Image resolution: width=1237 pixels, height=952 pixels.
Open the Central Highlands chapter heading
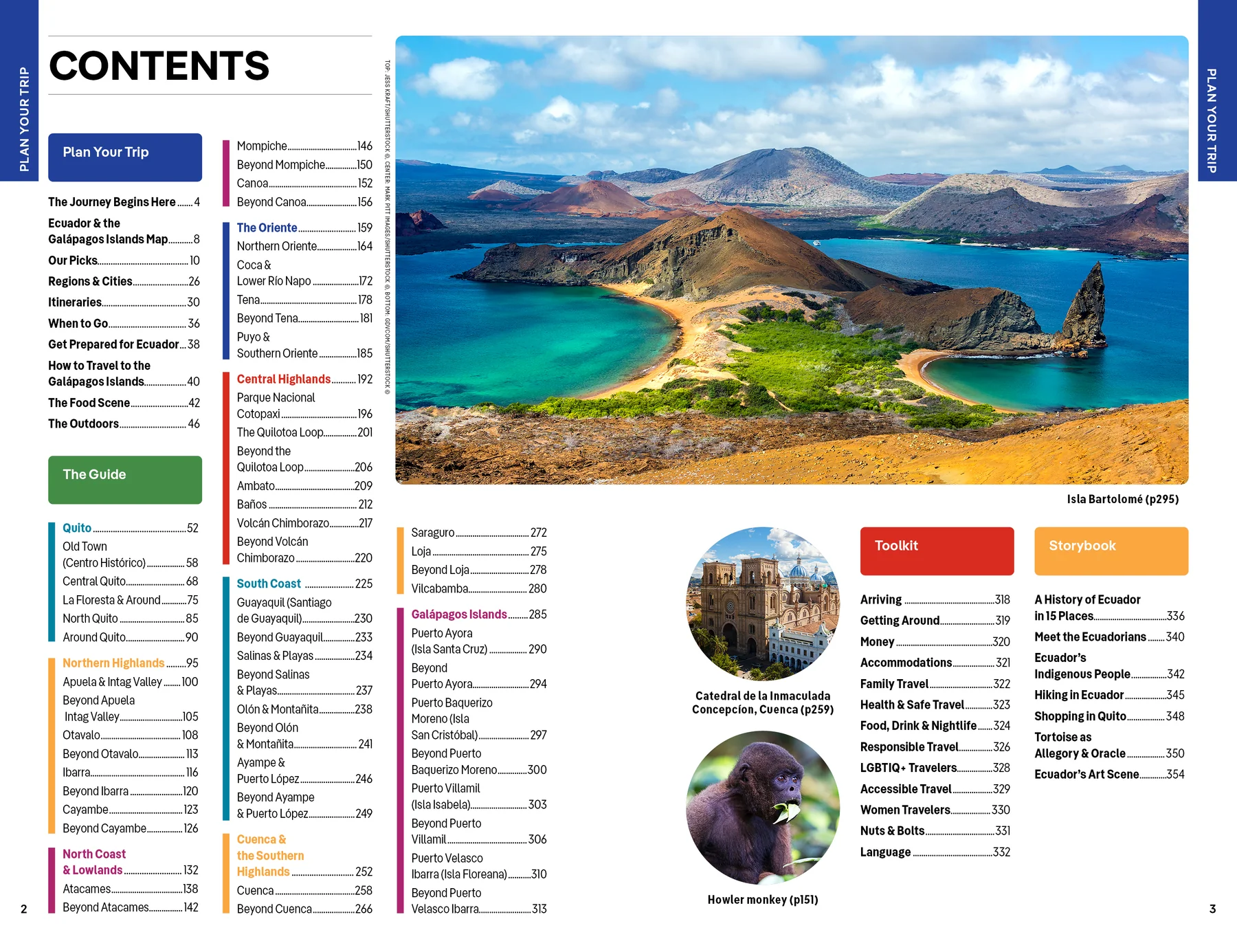[x=283, y=379]
